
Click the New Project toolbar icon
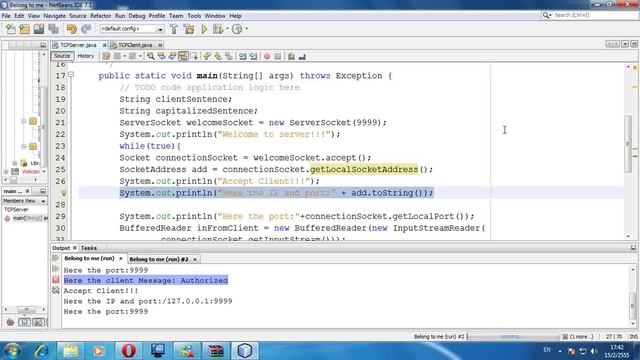(24, 29)
